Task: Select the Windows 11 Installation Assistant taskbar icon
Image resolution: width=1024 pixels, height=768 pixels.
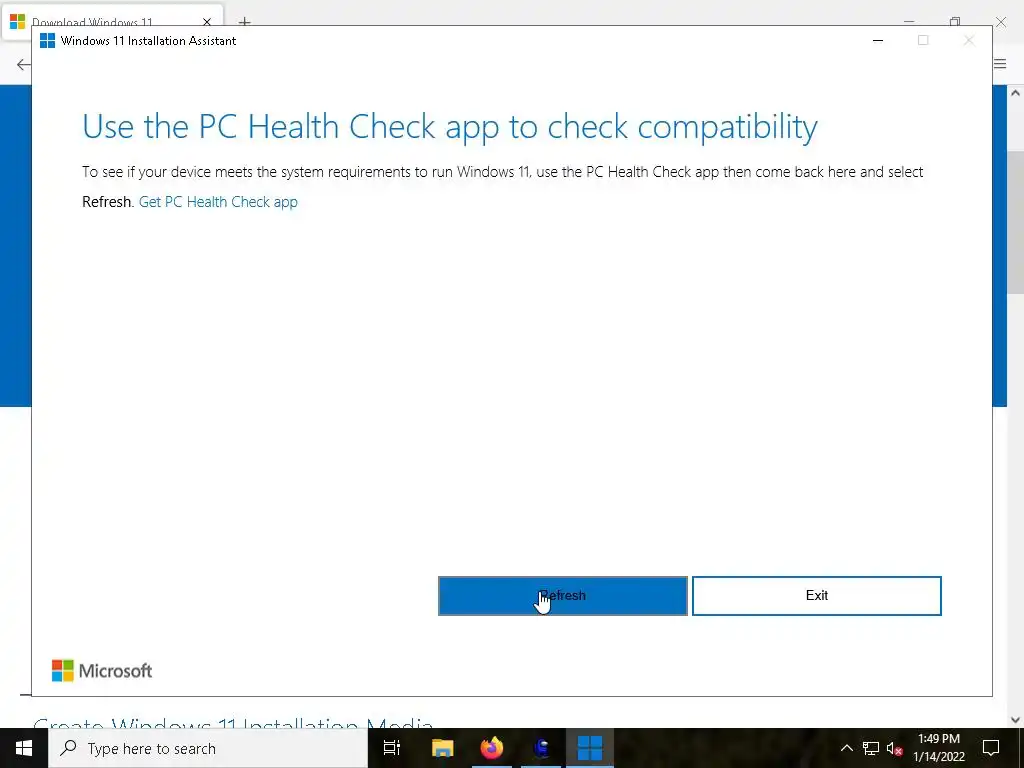Action: tap(590, 748)
